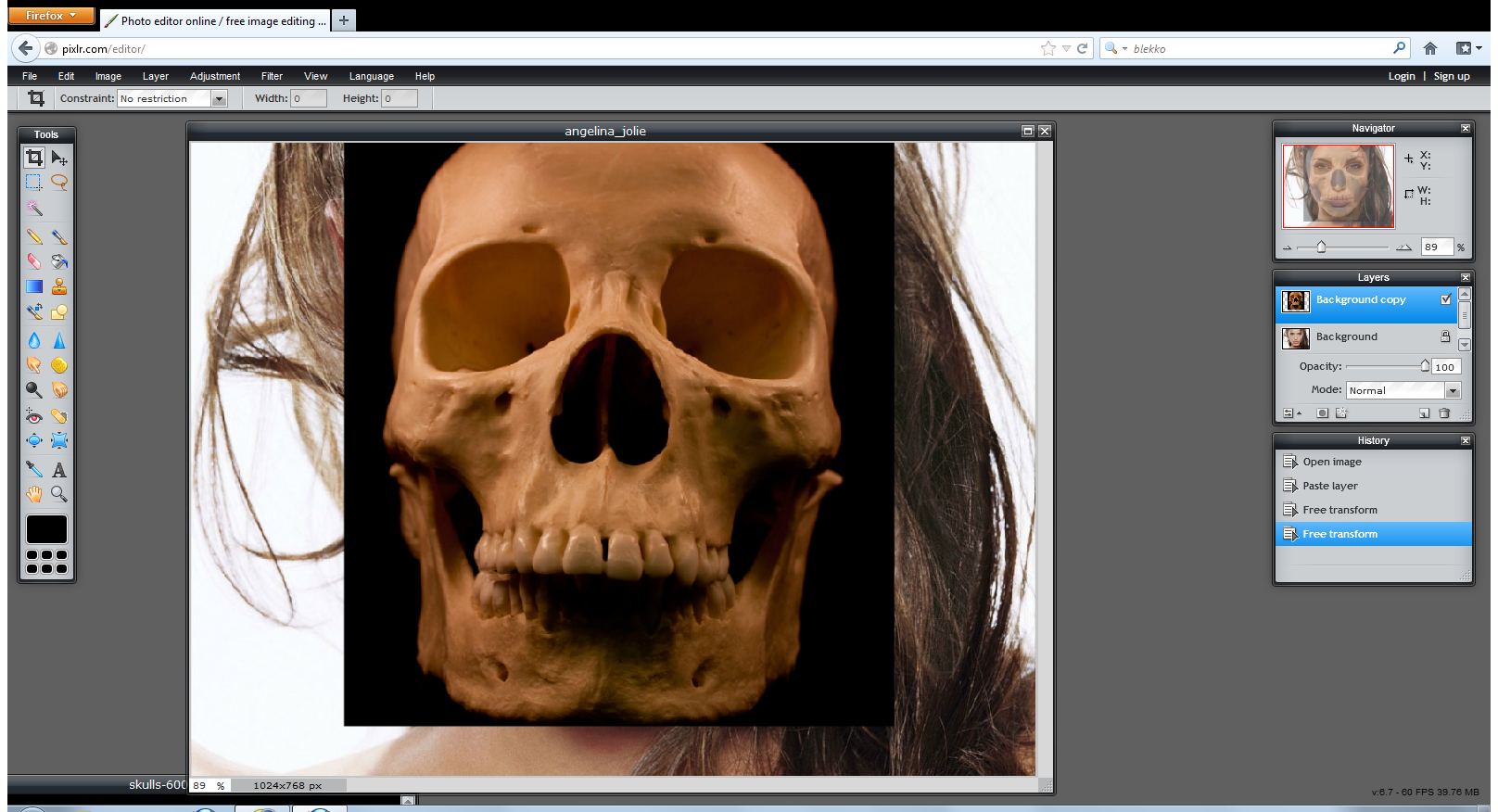Select the Zoom magnifier tool
The height and width of the screenshot is (812, 1498).
click(x=59, y=494)
